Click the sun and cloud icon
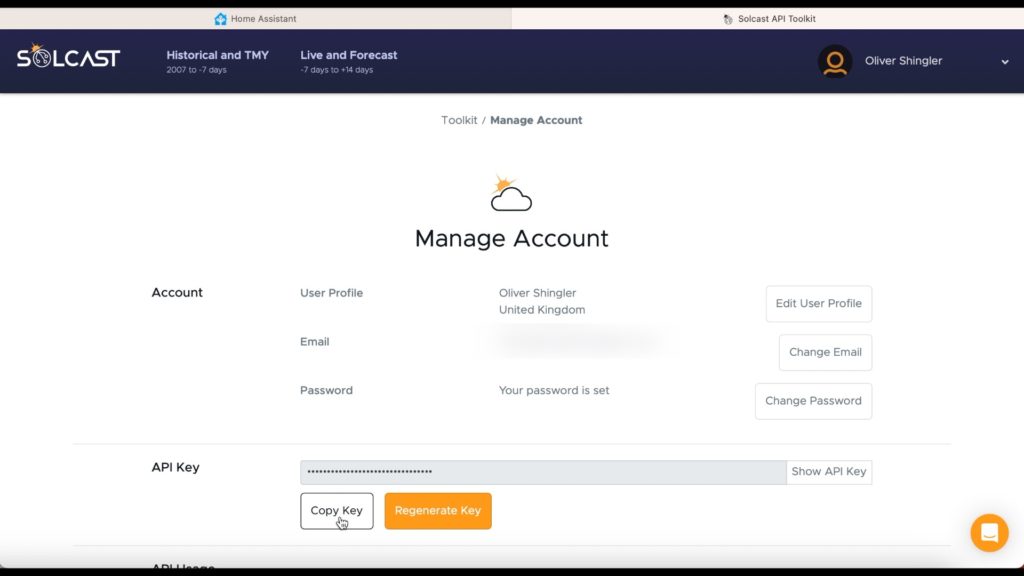Viewport: 1024px width, 576px height. coord(511,193)
